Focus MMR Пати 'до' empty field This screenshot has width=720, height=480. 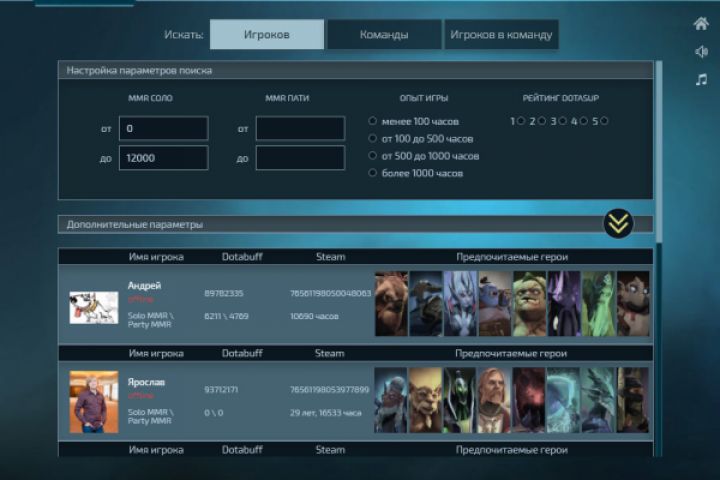[300, 158]
